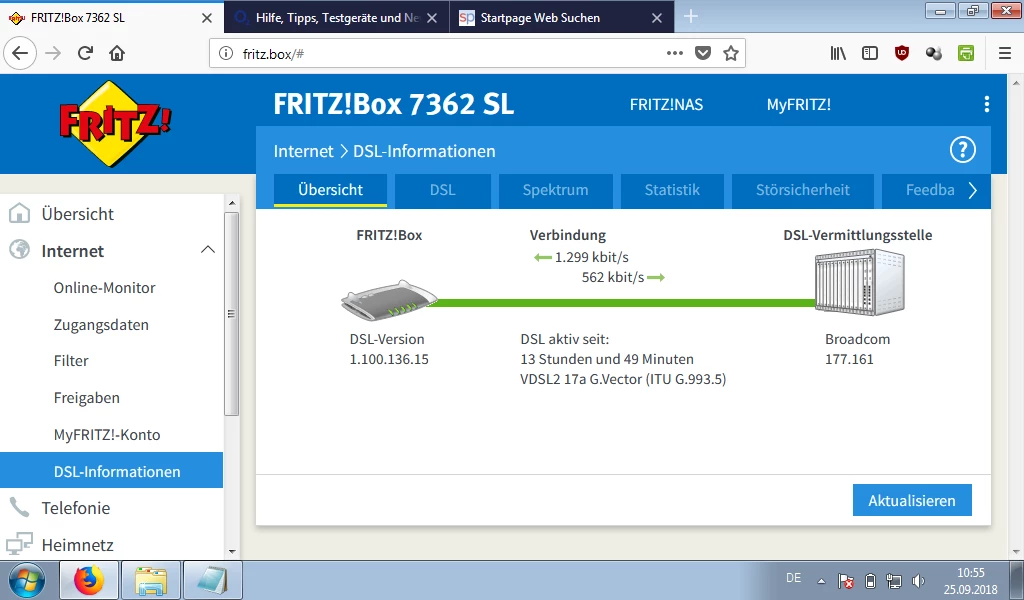
Task: Close the Startpage Web Suchen tab
Action: coord(657,18)
